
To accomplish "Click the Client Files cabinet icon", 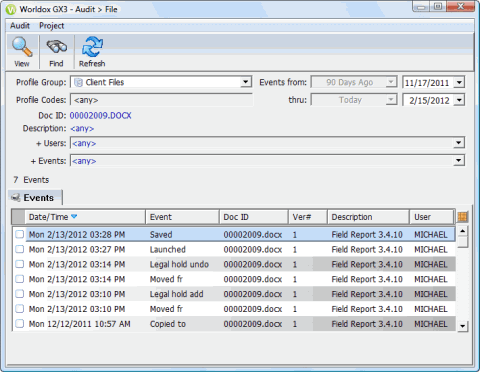I will [x=78, y=82].
